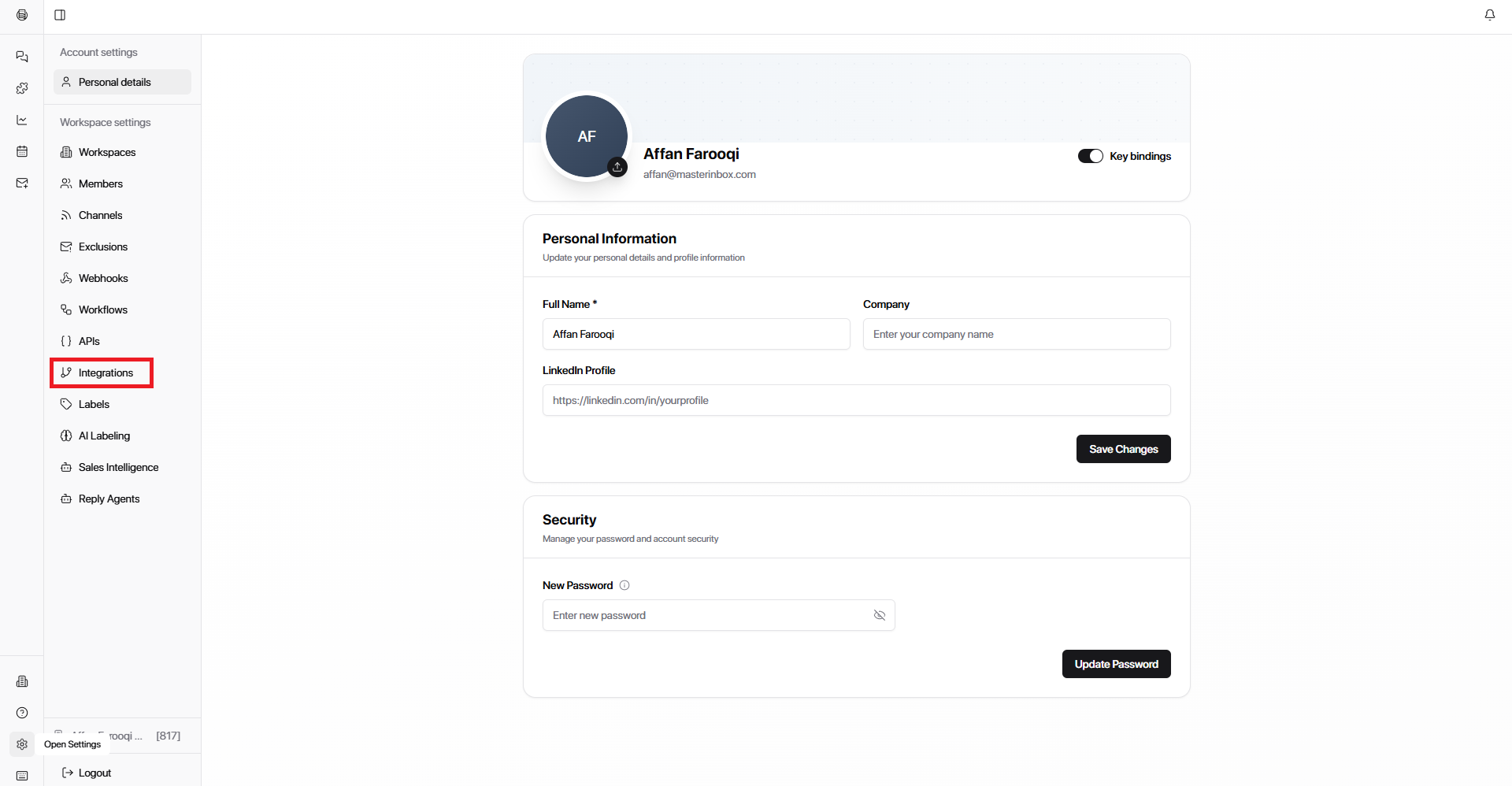Open notifications bell icon
Viewport: 1512px width, 786px height.
click(x=1489, y=15)
